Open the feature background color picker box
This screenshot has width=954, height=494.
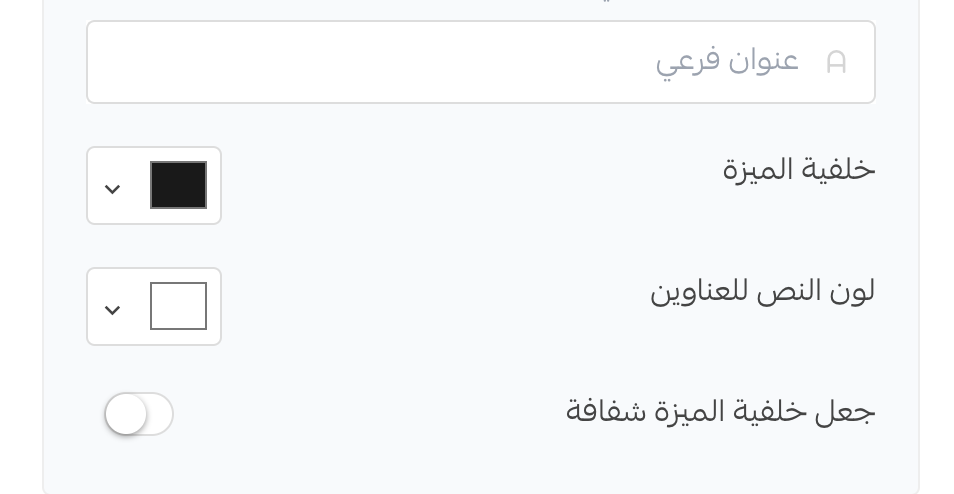154,186
